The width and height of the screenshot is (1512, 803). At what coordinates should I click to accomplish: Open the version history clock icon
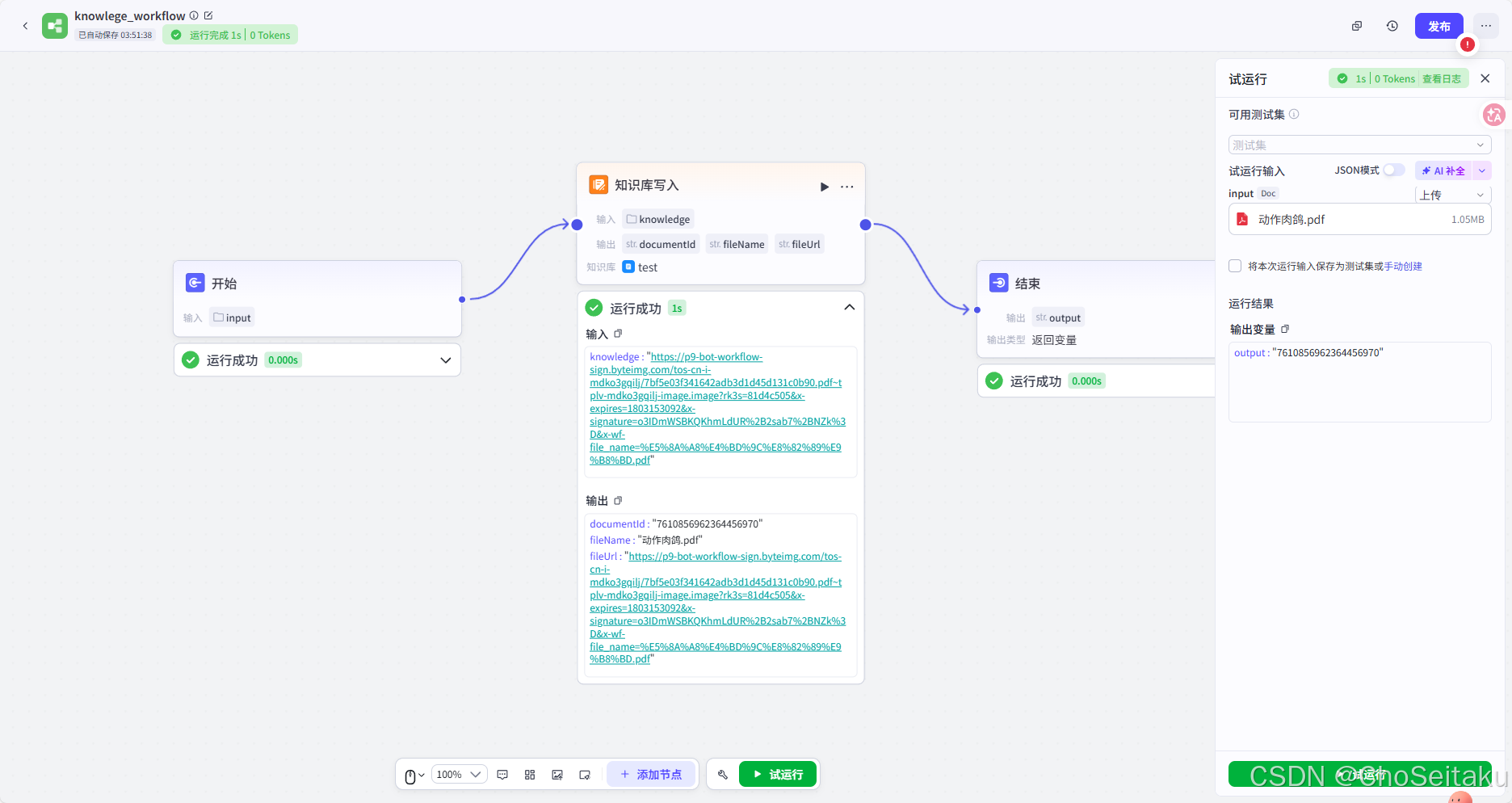coord(1392,26)
